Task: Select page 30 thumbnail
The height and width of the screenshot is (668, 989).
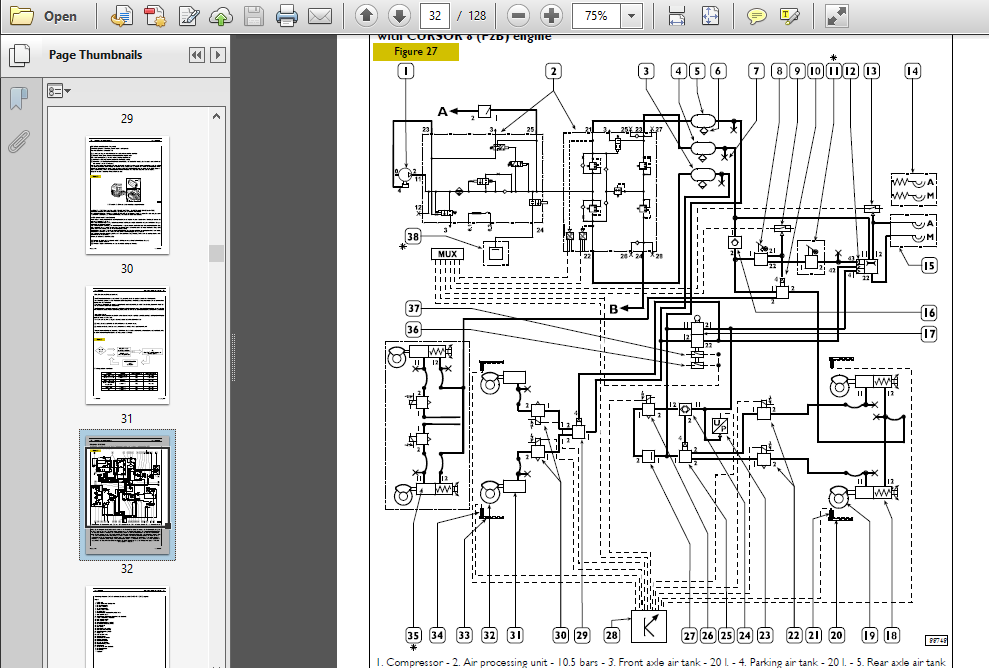Action: coord(127,196)
